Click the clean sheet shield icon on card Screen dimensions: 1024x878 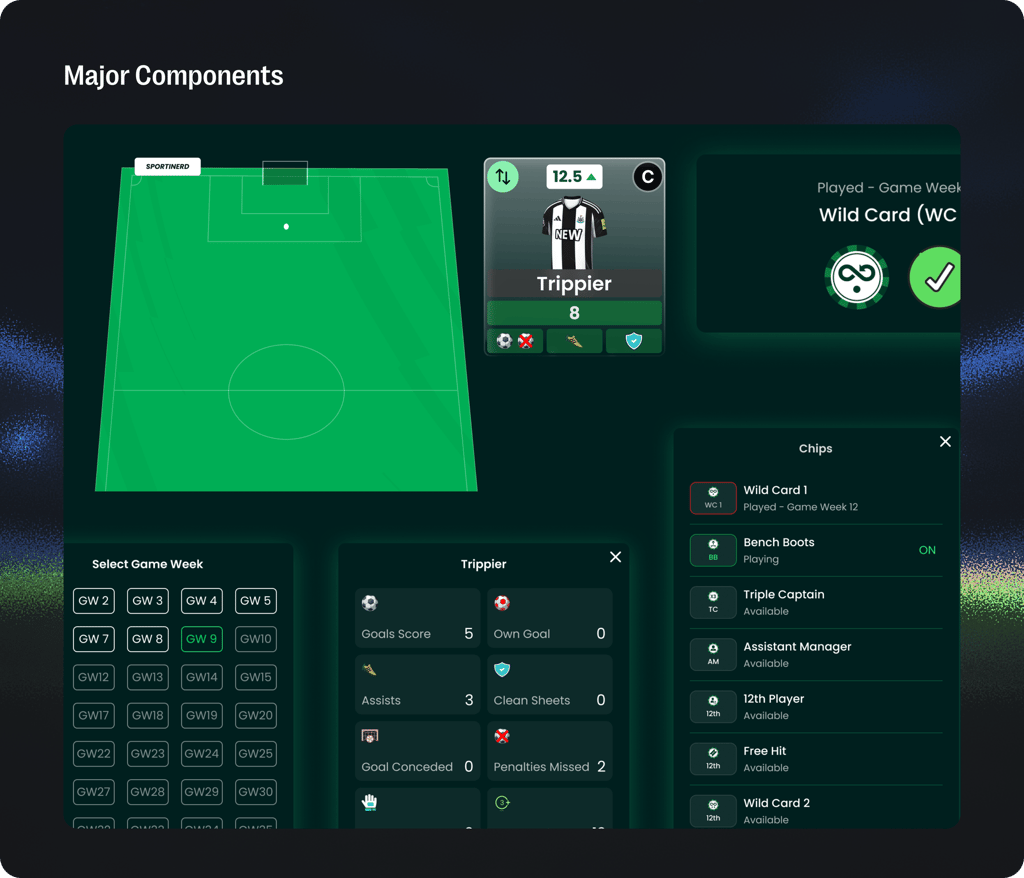[x=633, y=341]
